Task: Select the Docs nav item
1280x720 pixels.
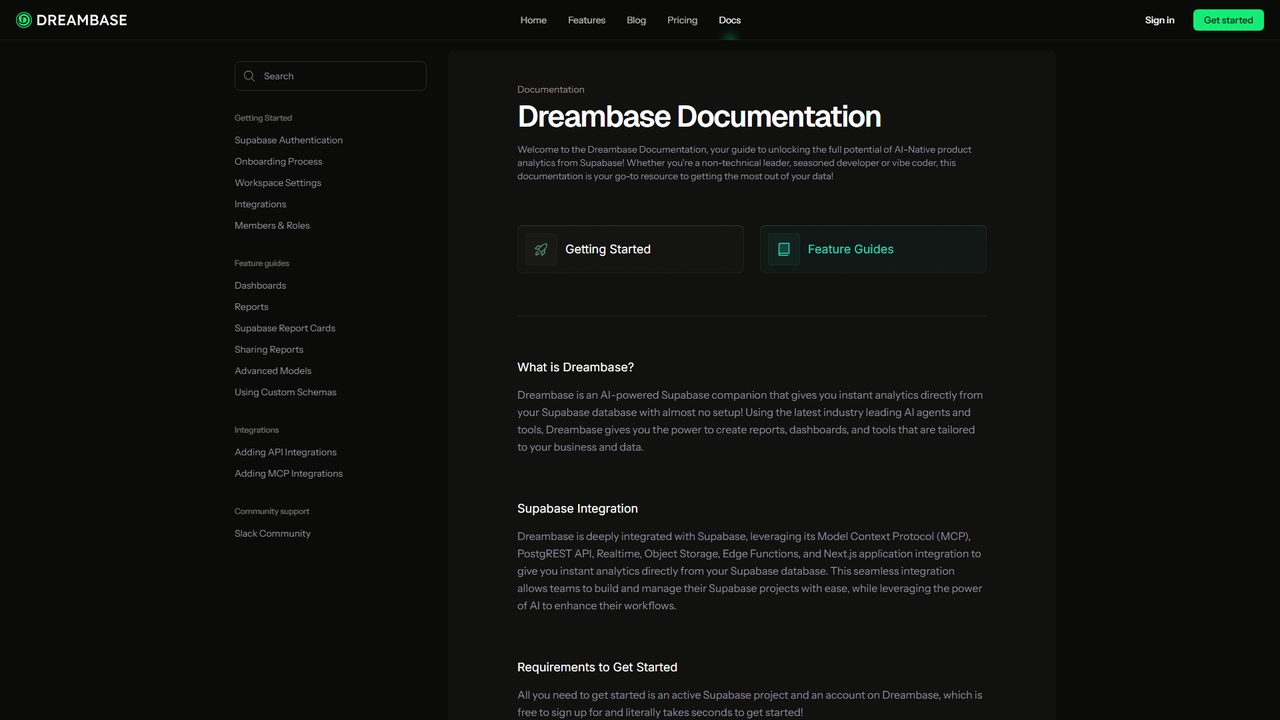Action: pos(730,20)
